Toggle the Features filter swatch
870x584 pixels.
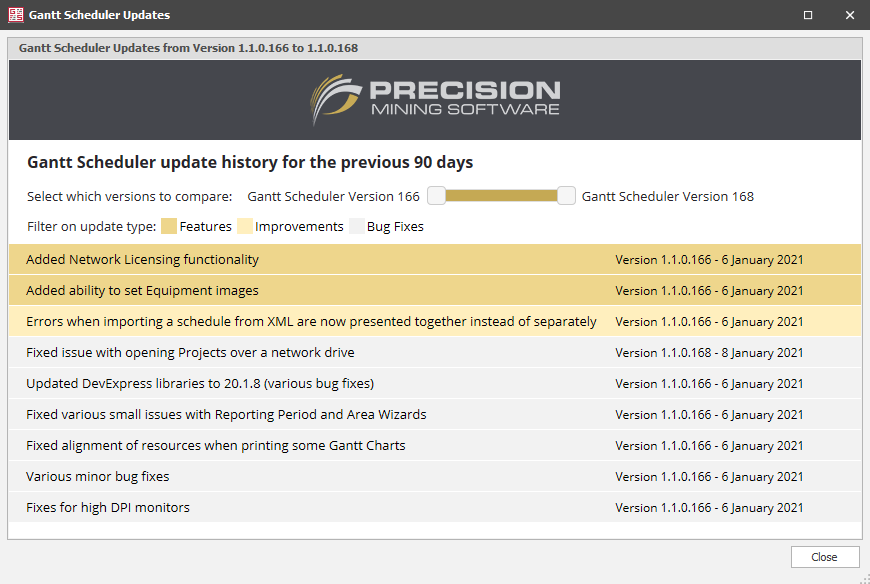pyautogui.click(x=169, y=226)
